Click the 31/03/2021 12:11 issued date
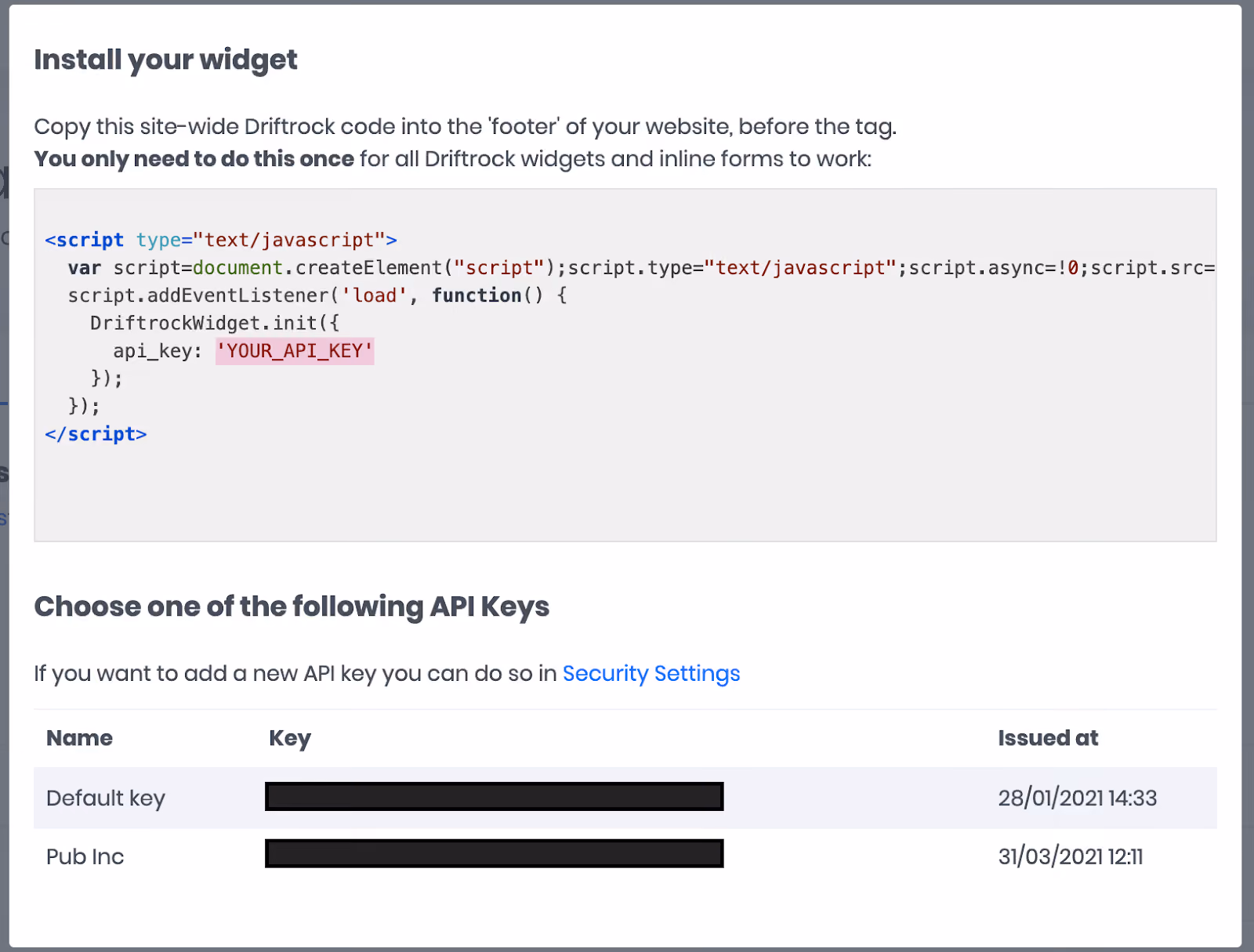The width and height of the screenshot is (1254, 952). (1071, 856)
